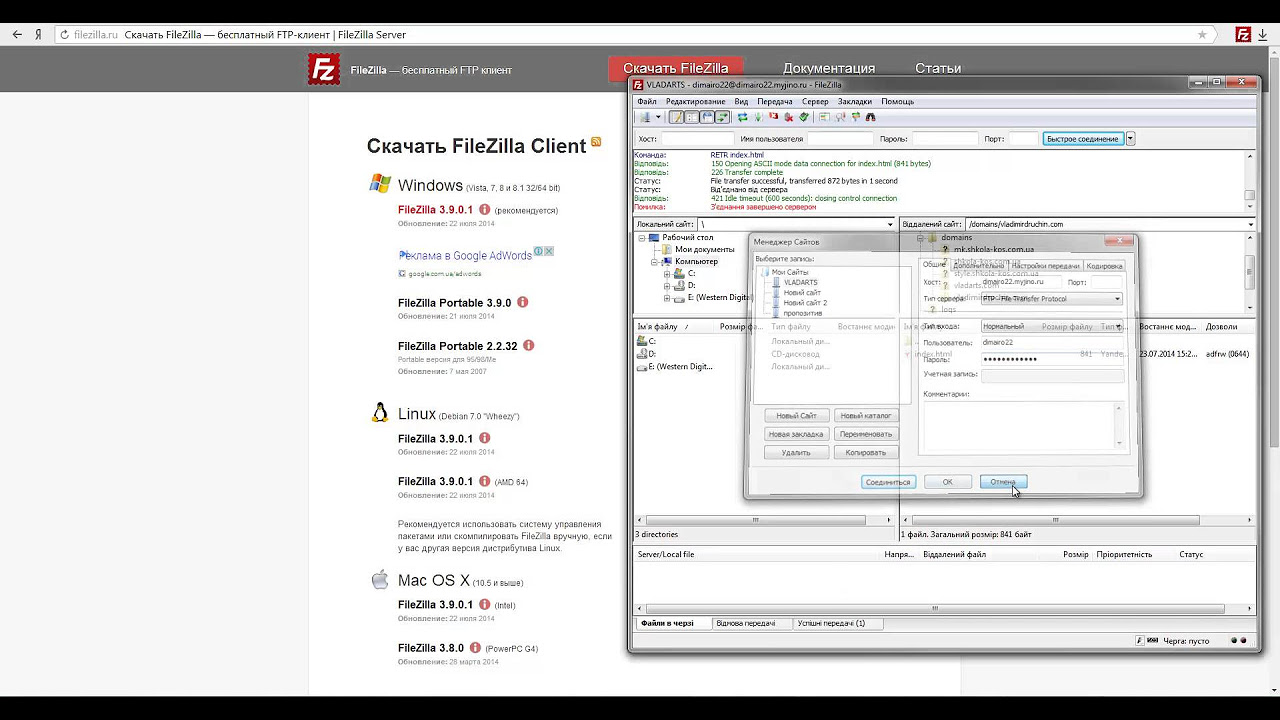Click the disconnect from server icon

(788, 117)
